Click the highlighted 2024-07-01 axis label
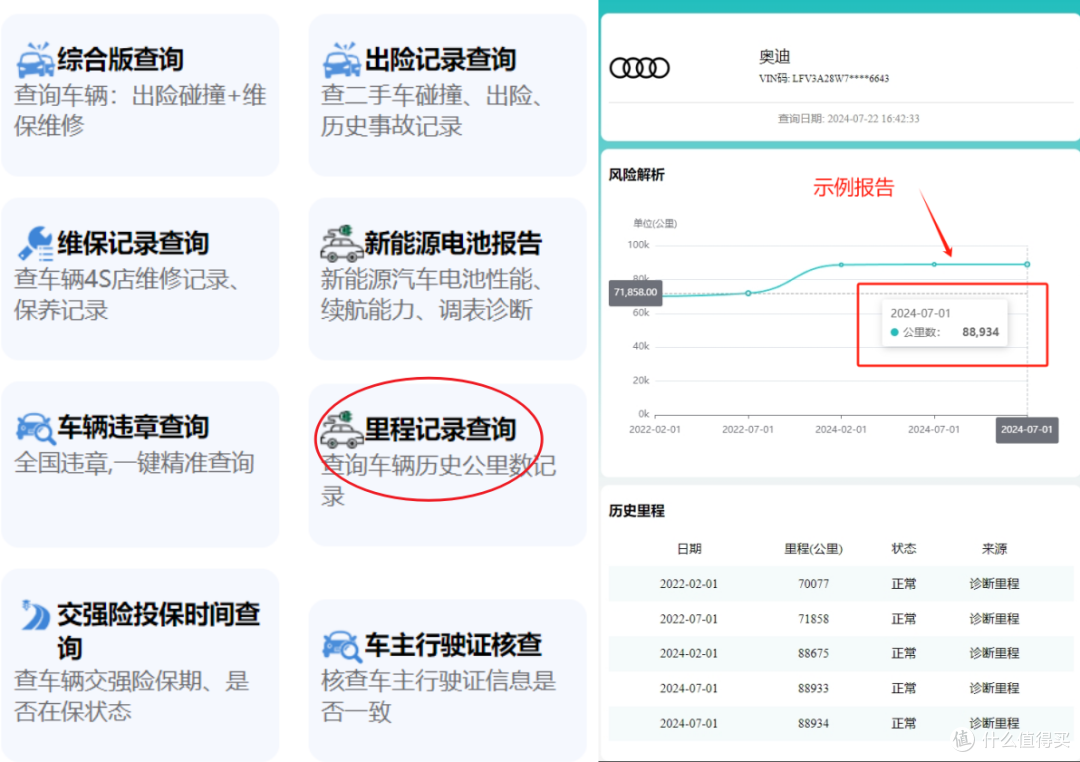The height and width of the screenshot is (762, 1080). click(x=1026, y=429)
